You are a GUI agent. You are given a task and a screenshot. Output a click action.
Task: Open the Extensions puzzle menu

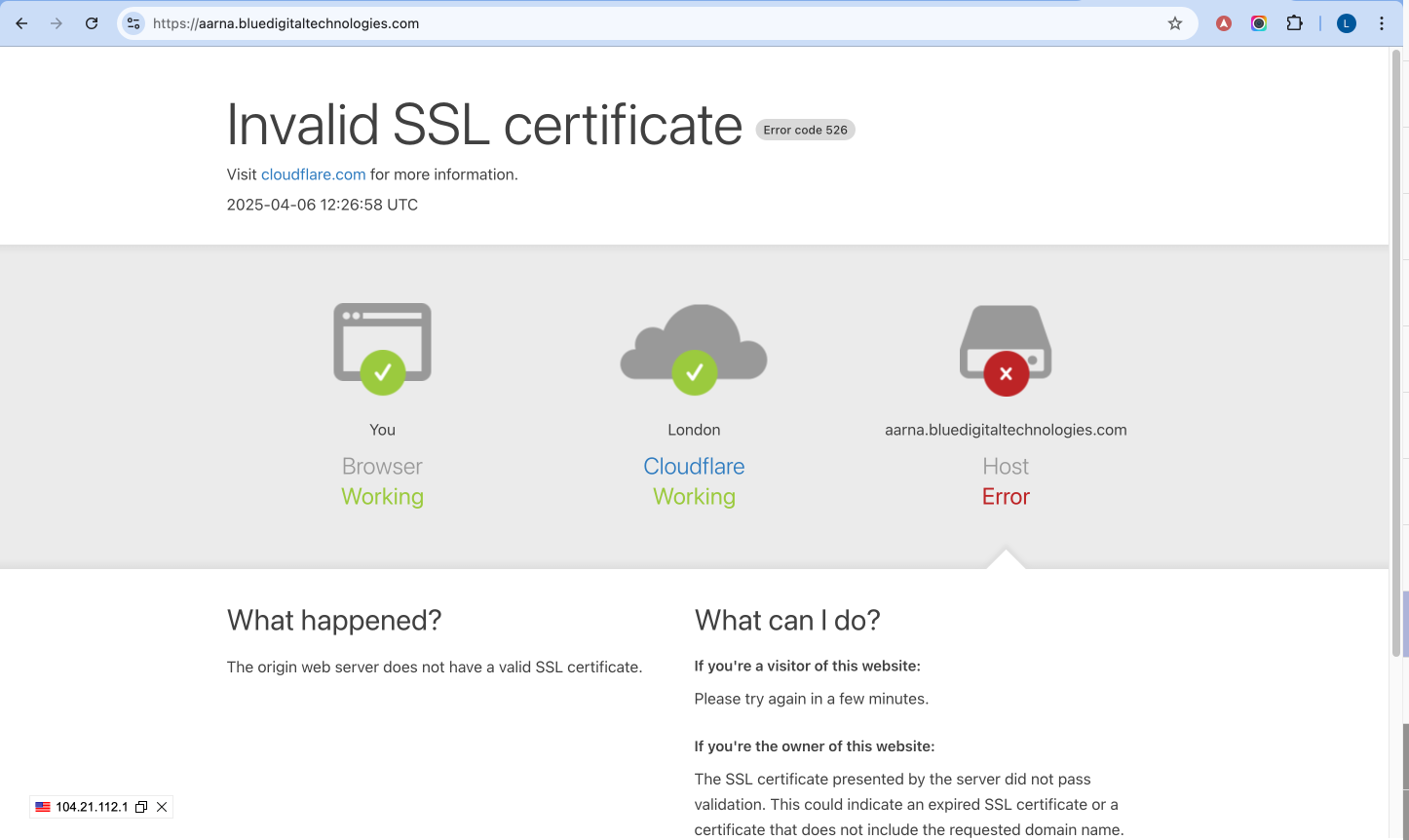click(x=1294, y=23)
